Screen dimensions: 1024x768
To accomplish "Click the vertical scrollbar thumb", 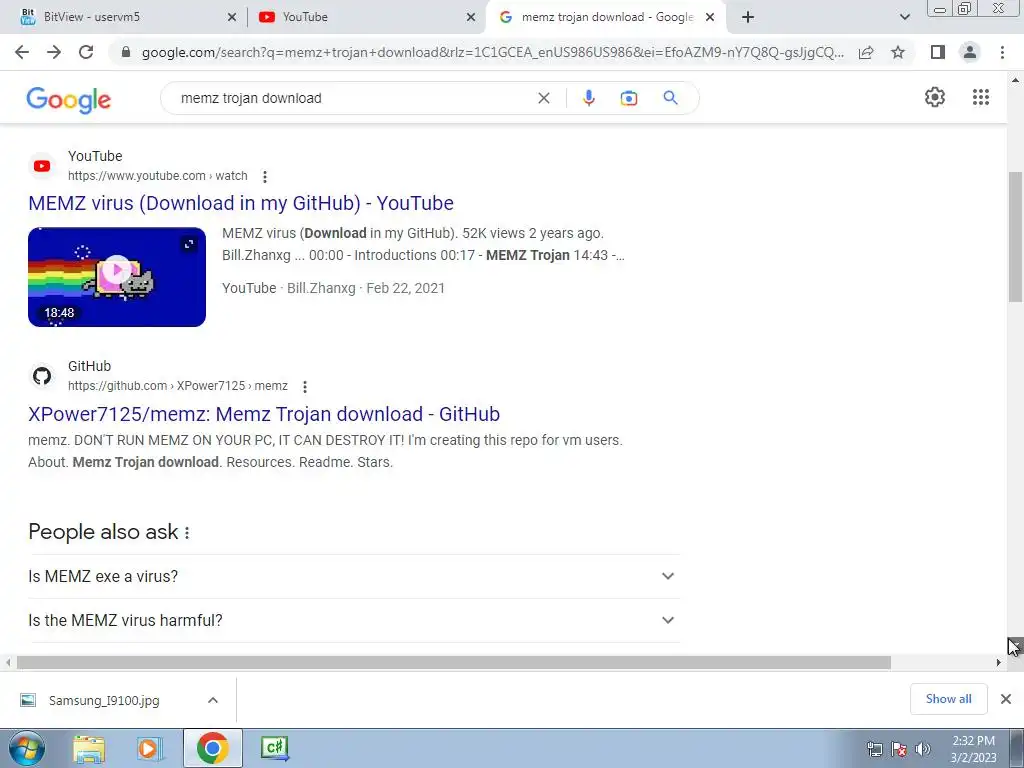I will [1015, 236].
